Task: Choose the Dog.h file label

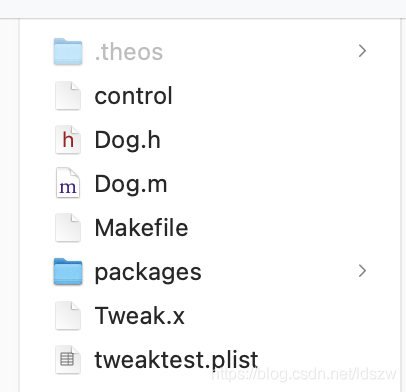Action: [x=128, y=140]
